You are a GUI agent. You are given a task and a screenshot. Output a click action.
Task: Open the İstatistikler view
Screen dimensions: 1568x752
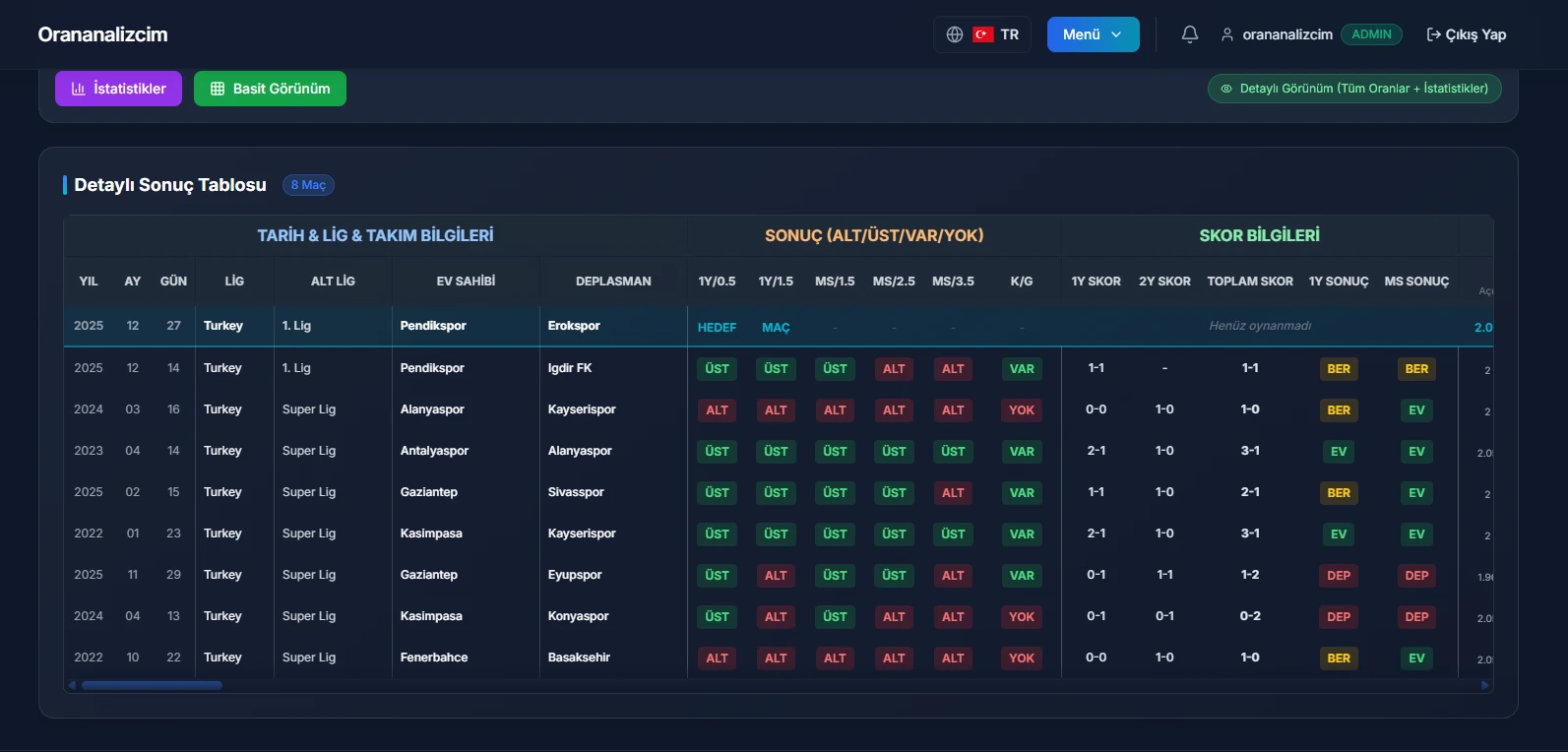point(118,89)
